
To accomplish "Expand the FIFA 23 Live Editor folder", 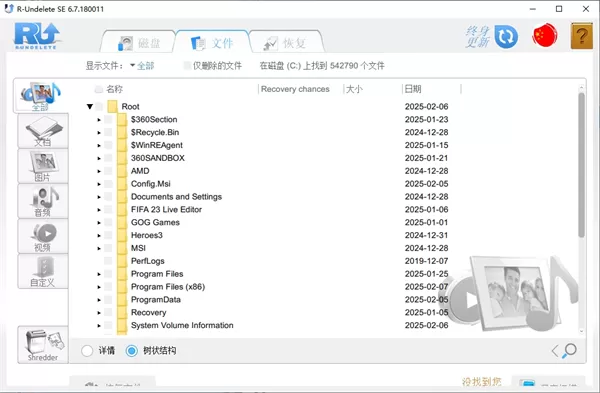I will tap(99, 210).
